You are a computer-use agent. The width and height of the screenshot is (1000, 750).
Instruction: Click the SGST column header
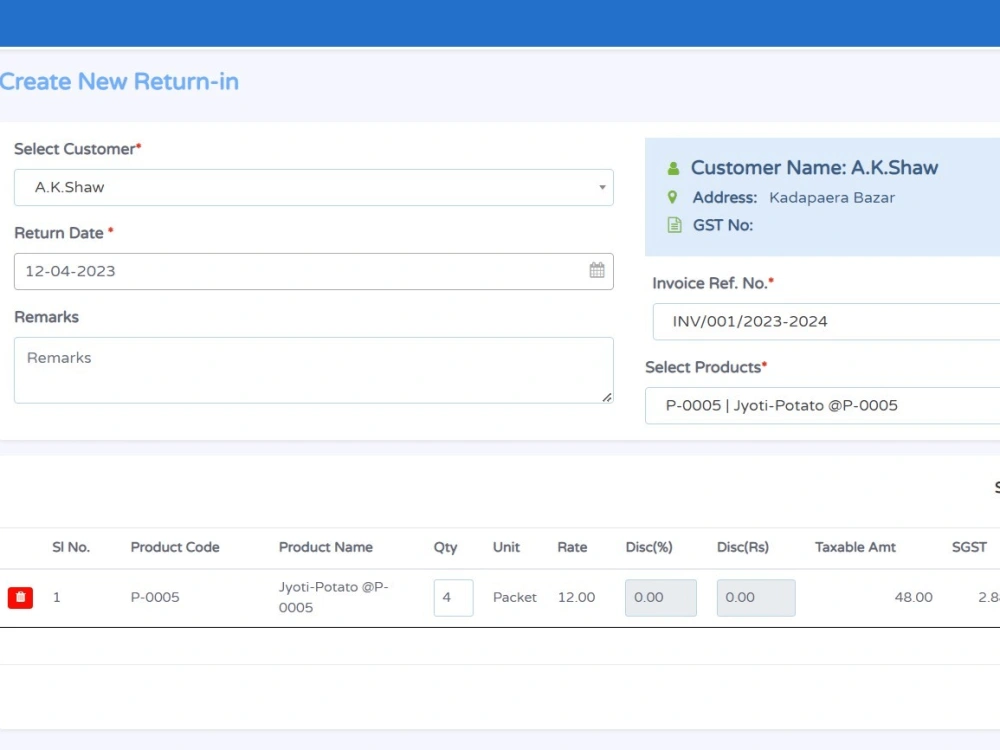[x=969, y=547]
